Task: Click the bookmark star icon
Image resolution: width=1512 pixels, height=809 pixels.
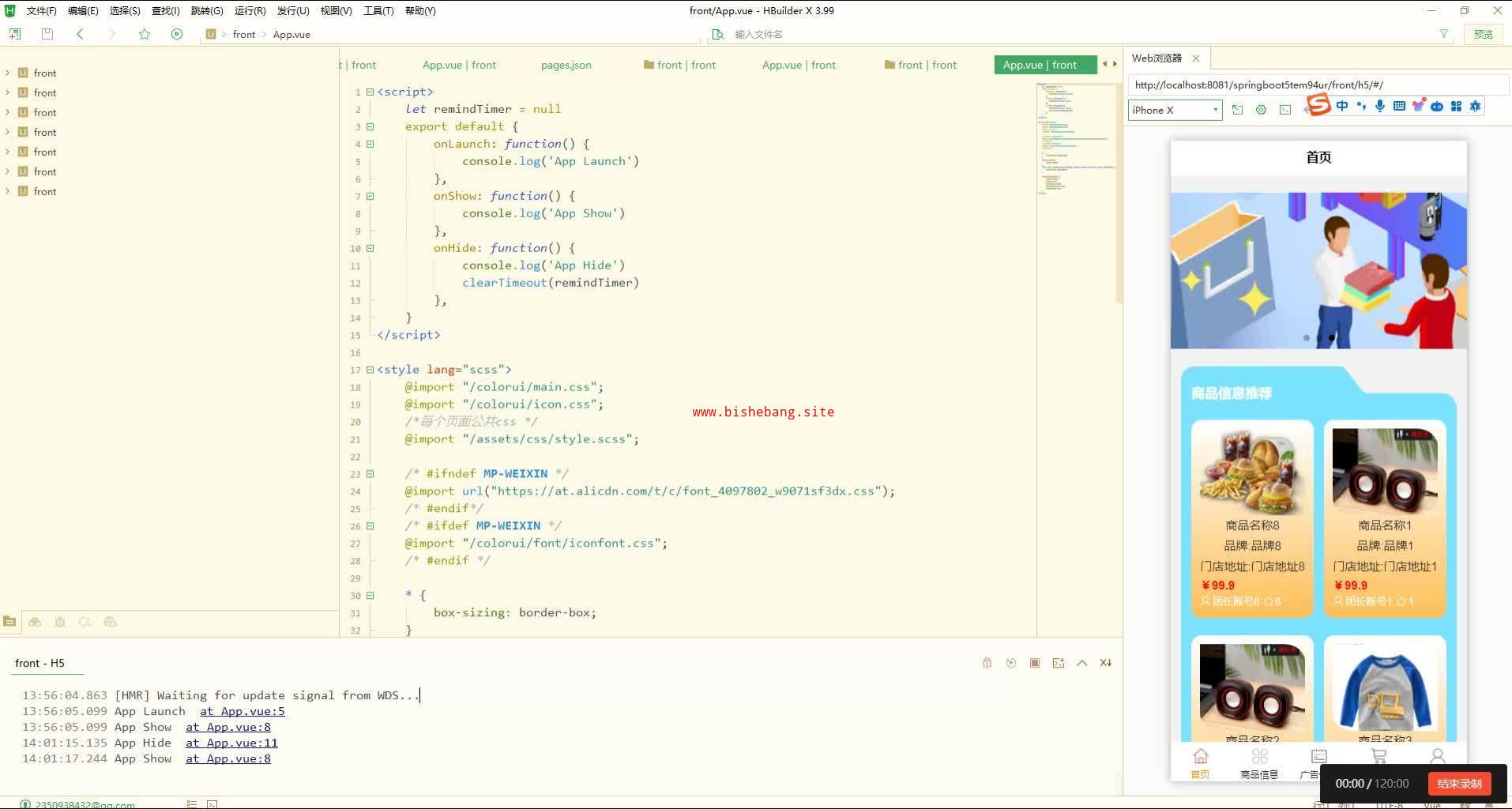Action: [145, 34]
